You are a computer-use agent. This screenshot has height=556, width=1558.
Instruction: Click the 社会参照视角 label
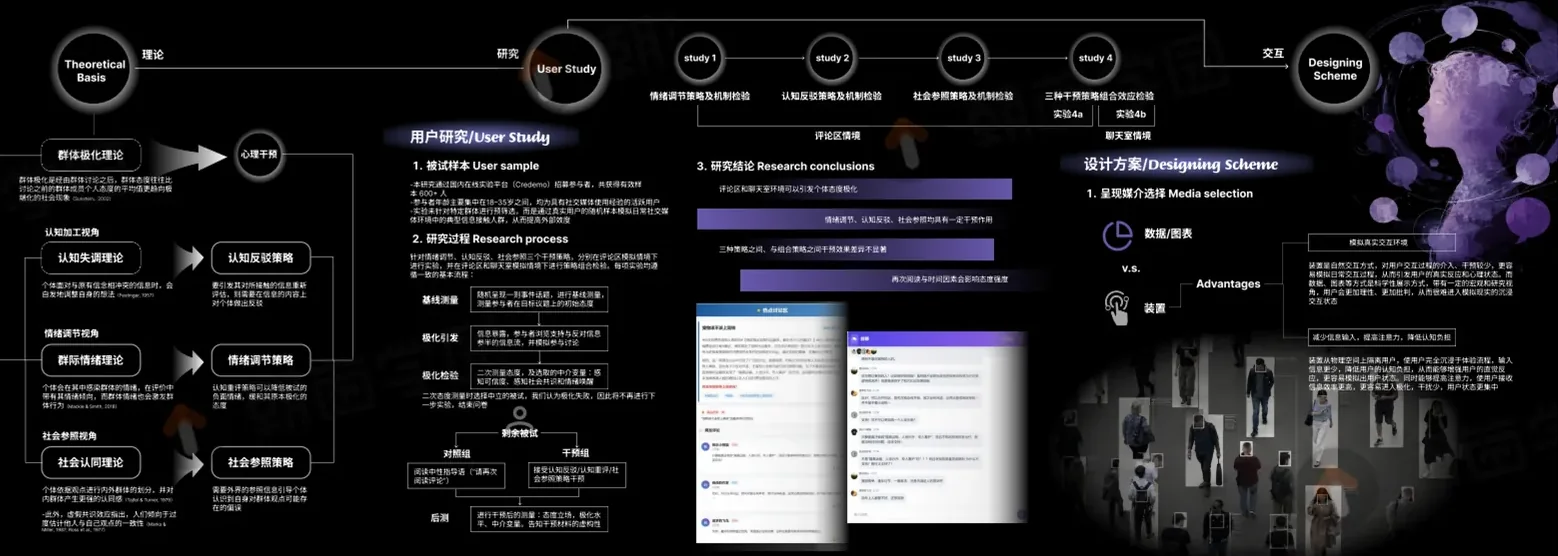point(71,436)
